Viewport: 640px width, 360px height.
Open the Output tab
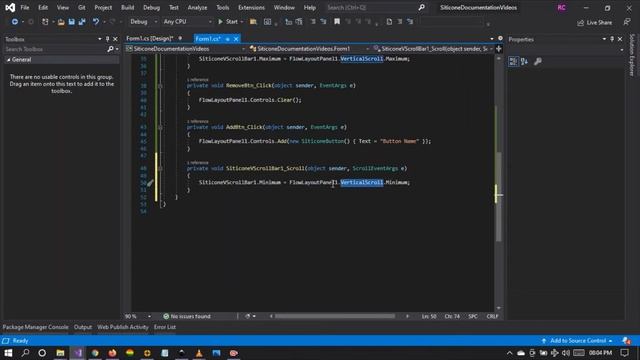pos(83,327)
